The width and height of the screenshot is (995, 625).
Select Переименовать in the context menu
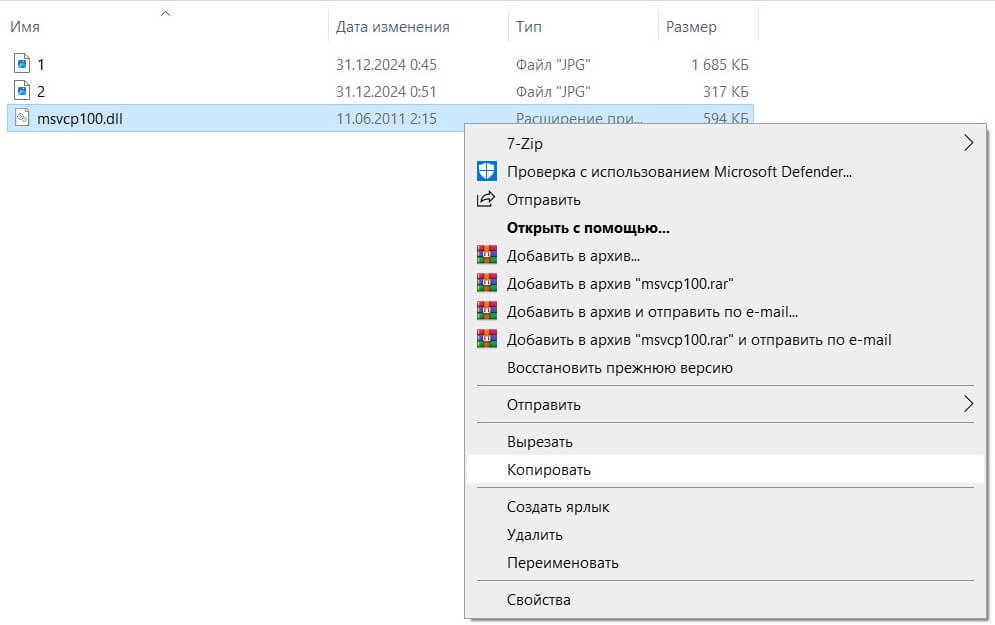pos(562,562)
